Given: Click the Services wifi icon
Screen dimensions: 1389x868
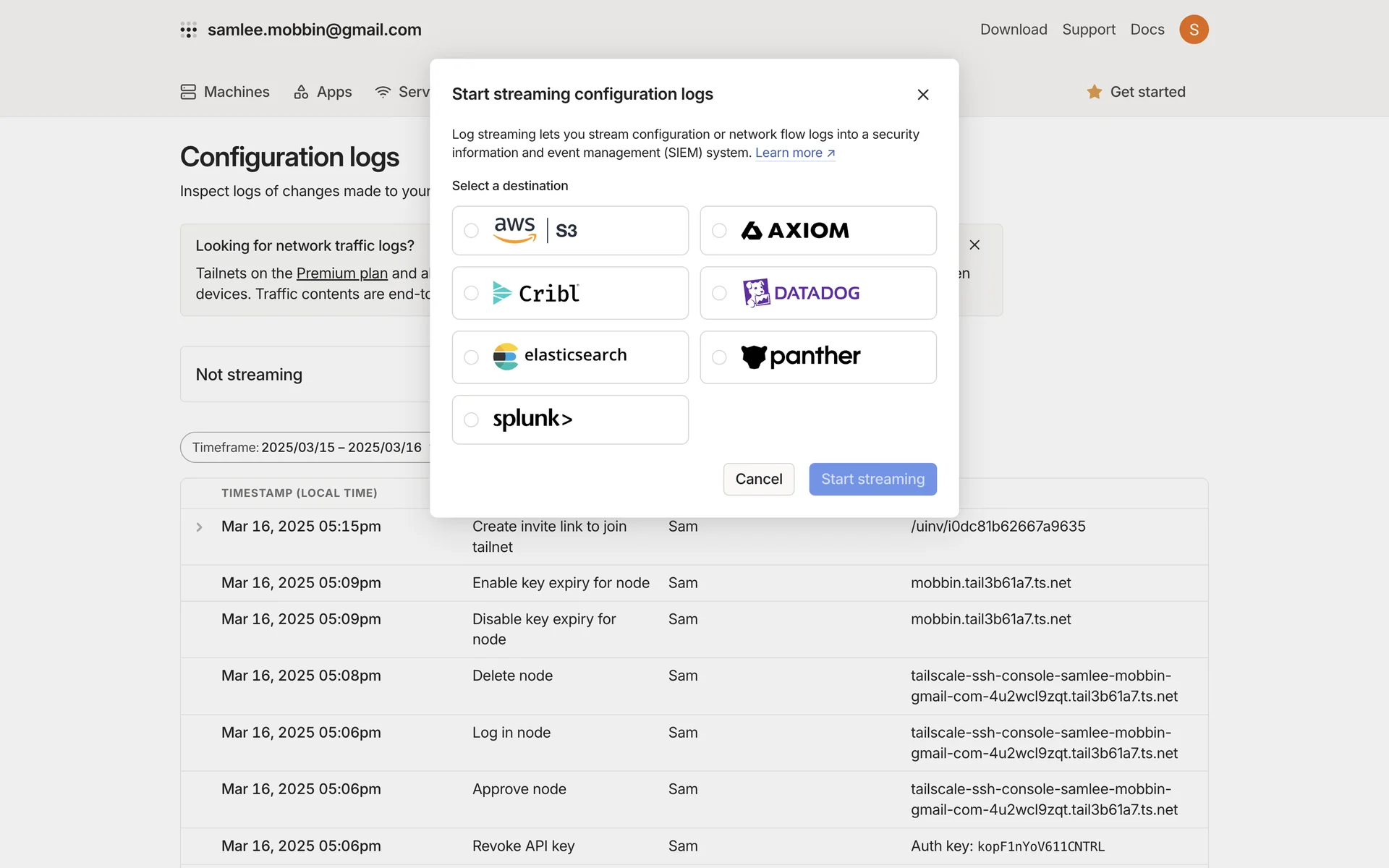Looking at the screenshot, I should click(383, 92).
